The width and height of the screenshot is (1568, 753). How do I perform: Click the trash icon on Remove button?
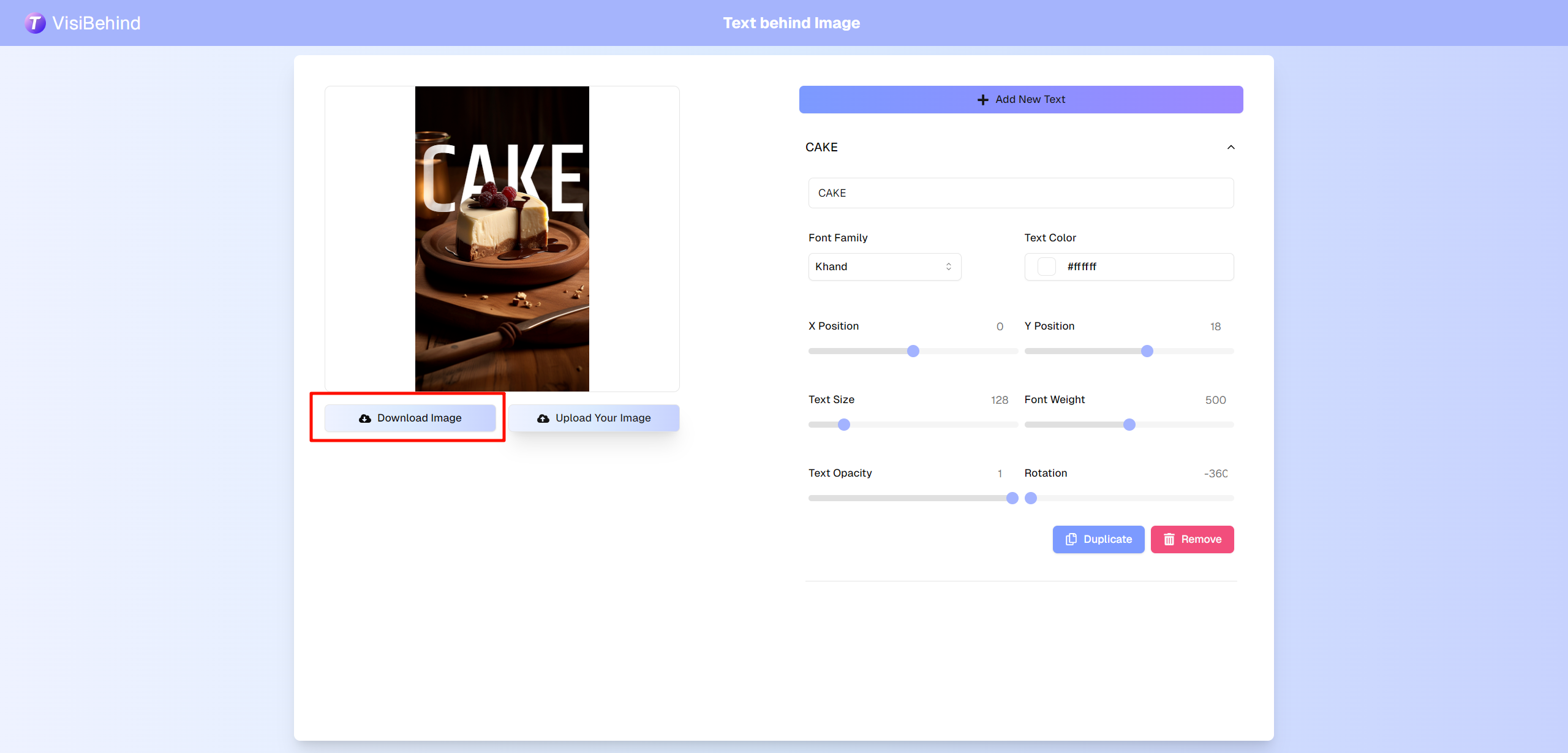click(x=1169, y=539)
